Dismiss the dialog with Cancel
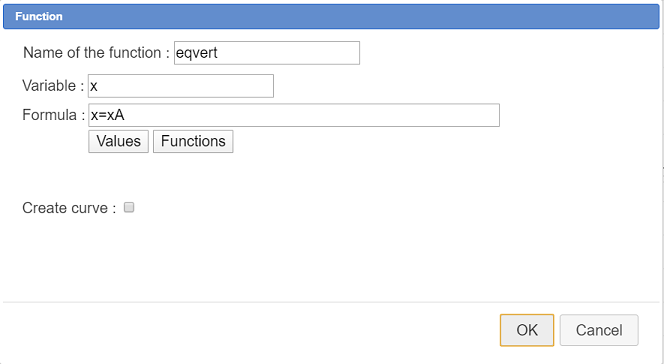Screen dimensions: 664x364 point(599,330)
